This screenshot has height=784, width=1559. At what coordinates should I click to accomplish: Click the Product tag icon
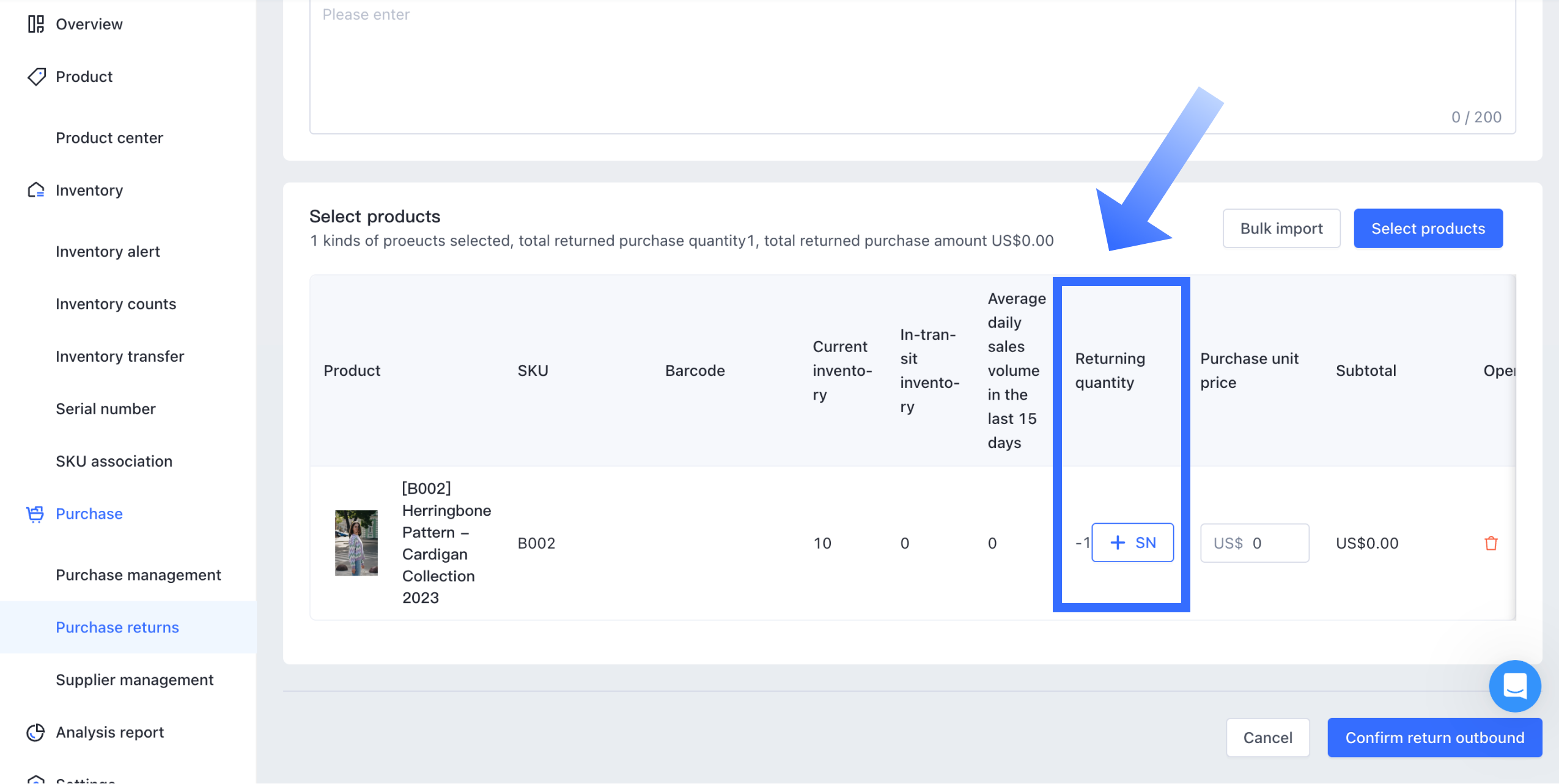[36, 77]
